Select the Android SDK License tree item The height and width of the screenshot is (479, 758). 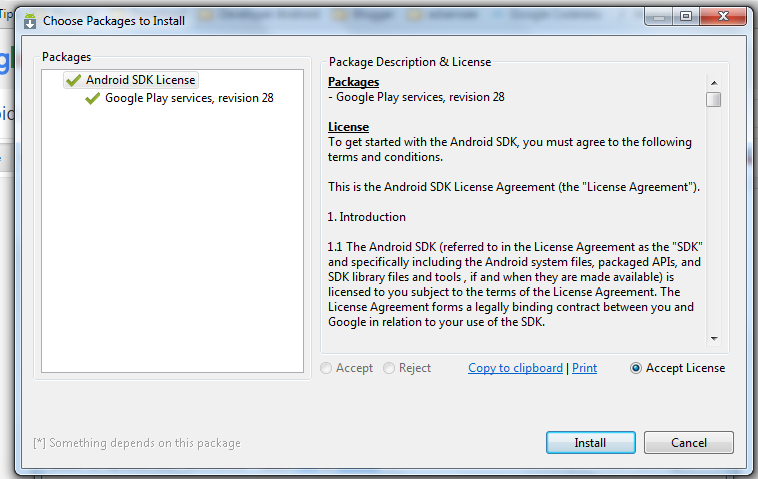point(140,80)
